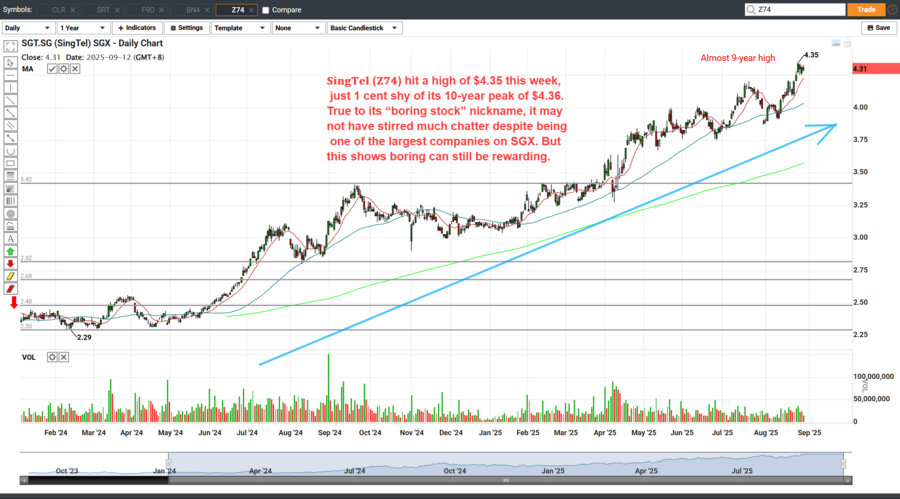Select the pointer cursor tool
The height and width of the screenshot is (499, 900).
(10, 62)
